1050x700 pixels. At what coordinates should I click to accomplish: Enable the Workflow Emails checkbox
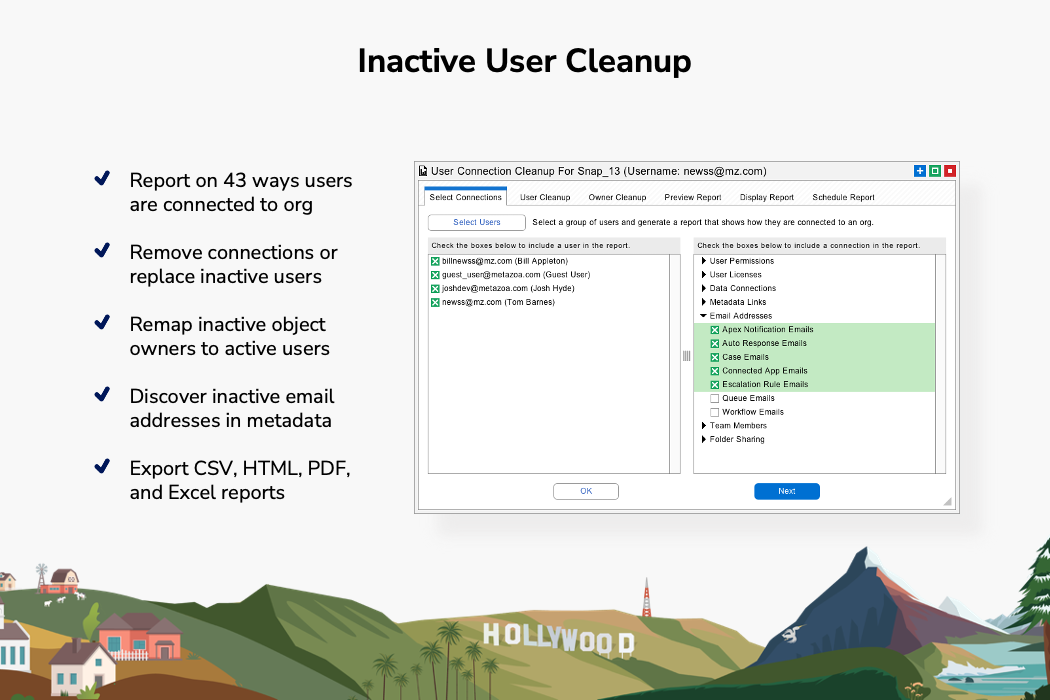pos(713,411)
